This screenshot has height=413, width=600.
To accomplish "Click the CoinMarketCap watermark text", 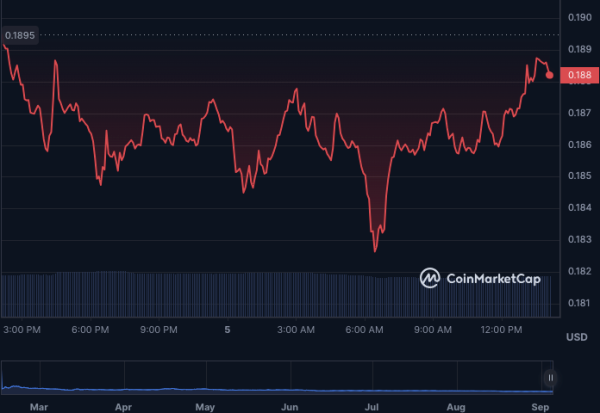I will click(x=494, y=279).
